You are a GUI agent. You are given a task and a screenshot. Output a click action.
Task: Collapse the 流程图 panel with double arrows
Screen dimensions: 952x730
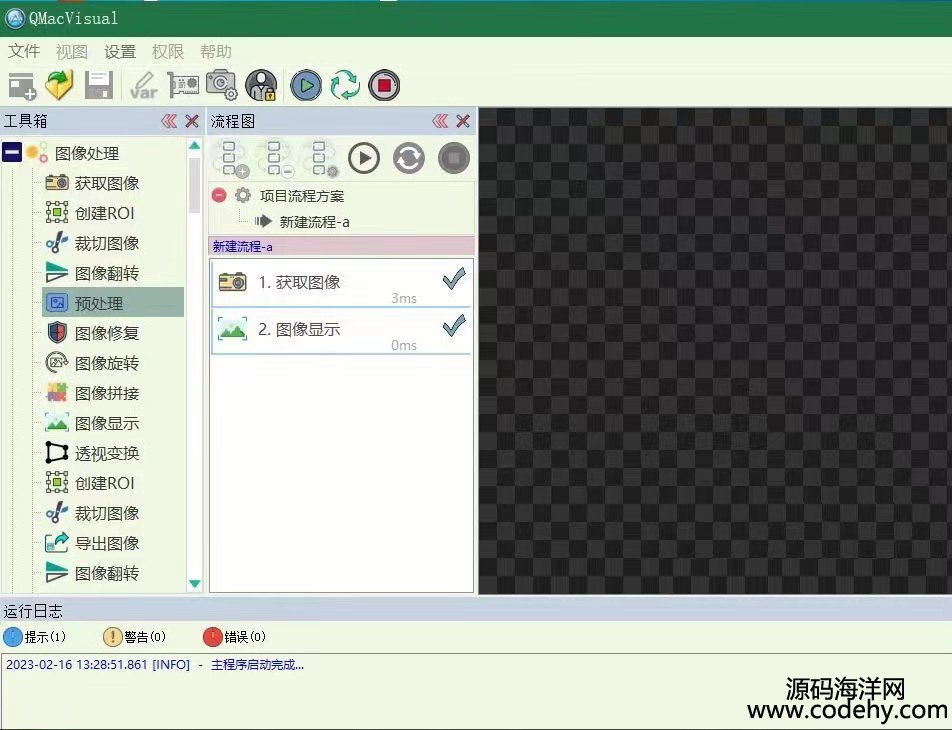(x=440, y=121)
